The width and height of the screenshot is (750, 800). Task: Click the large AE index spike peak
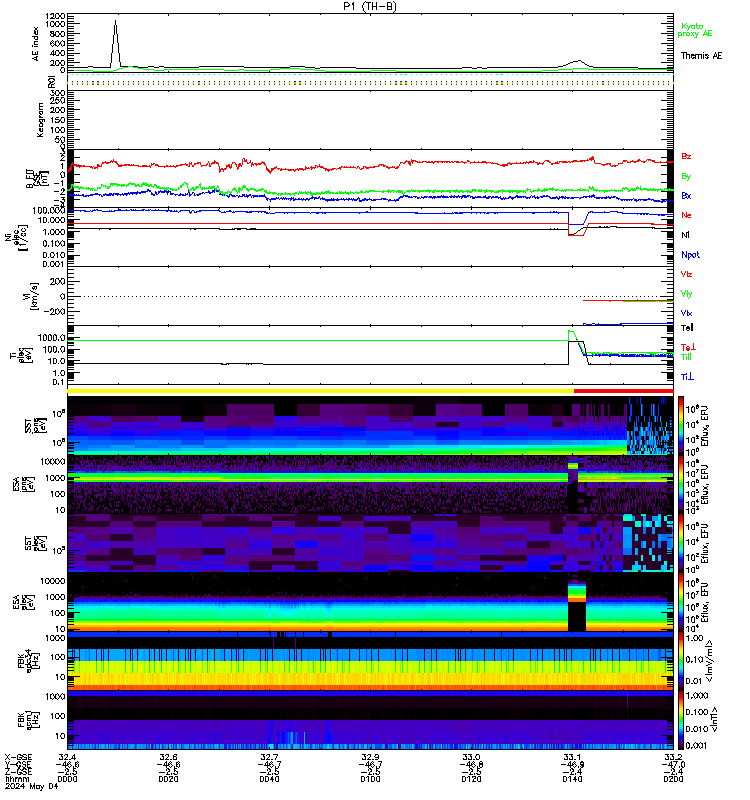point(116,21)
